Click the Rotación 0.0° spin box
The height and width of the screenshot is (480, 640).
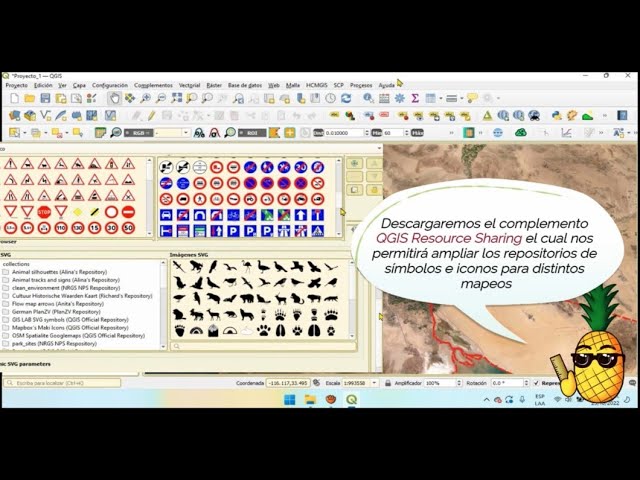508,383
